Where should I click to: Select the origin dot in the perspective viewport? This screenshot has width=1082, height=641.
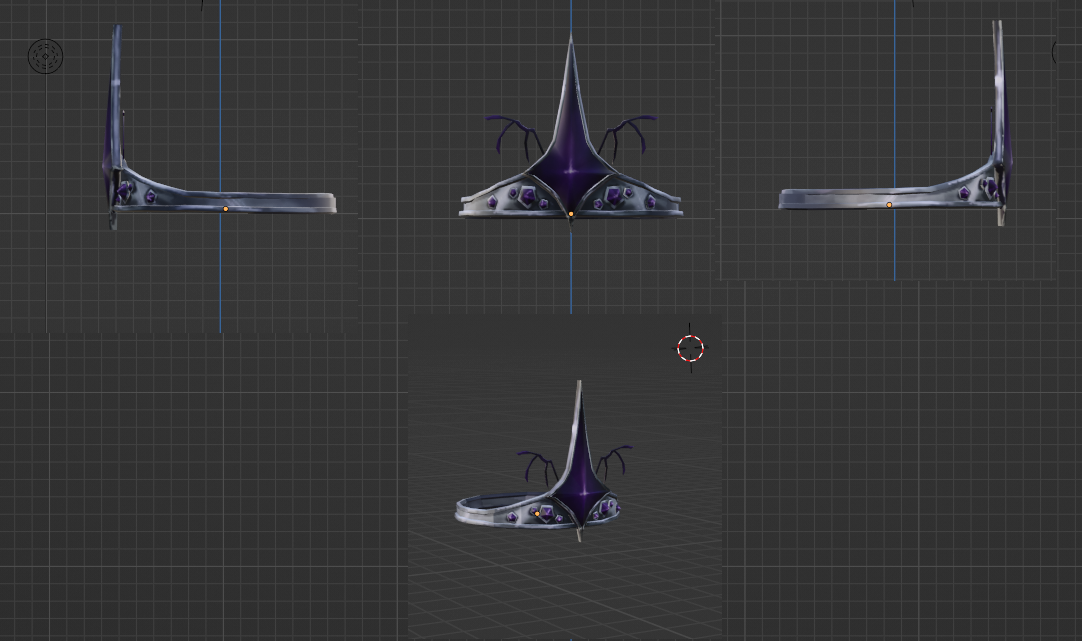pyautogui.click(x=537, y=513)
